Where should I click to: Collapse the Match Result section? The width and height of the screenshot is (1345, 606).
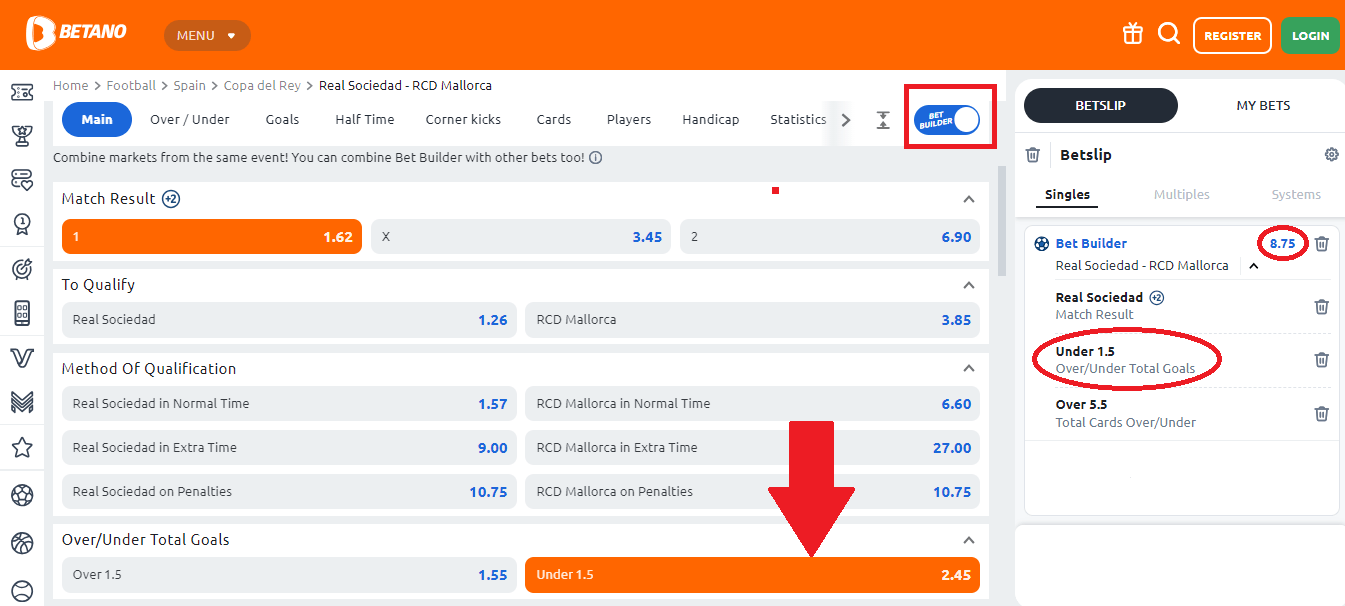click(968, 199)
